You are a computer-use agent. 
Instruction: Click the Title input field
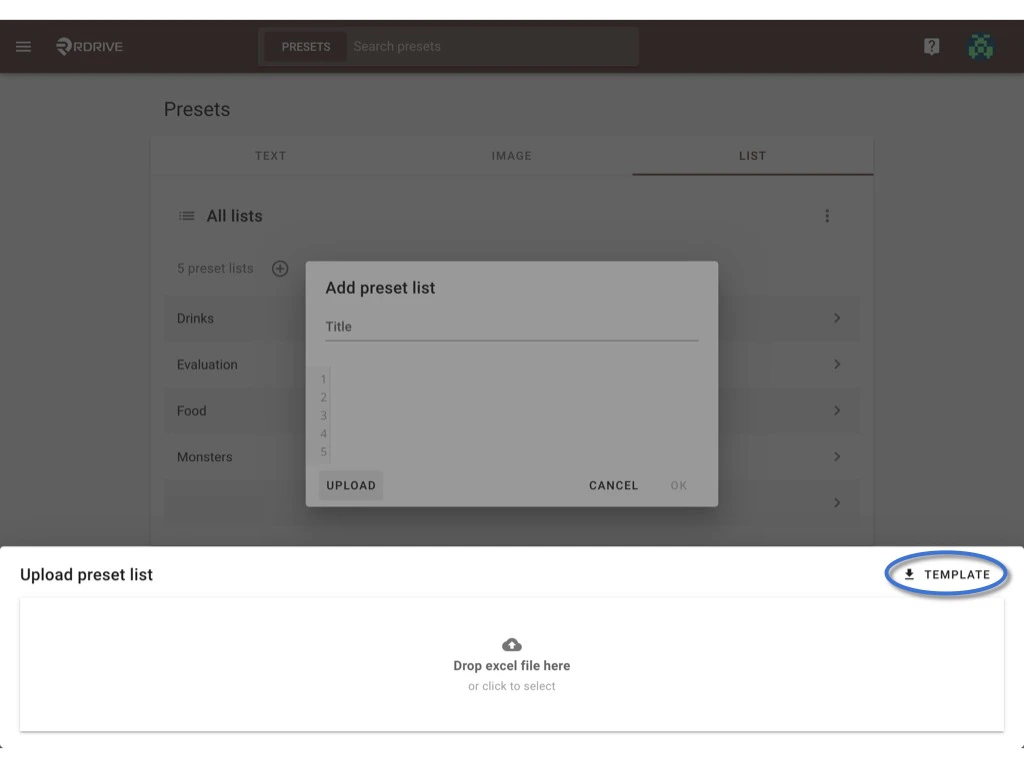point(511,326)
